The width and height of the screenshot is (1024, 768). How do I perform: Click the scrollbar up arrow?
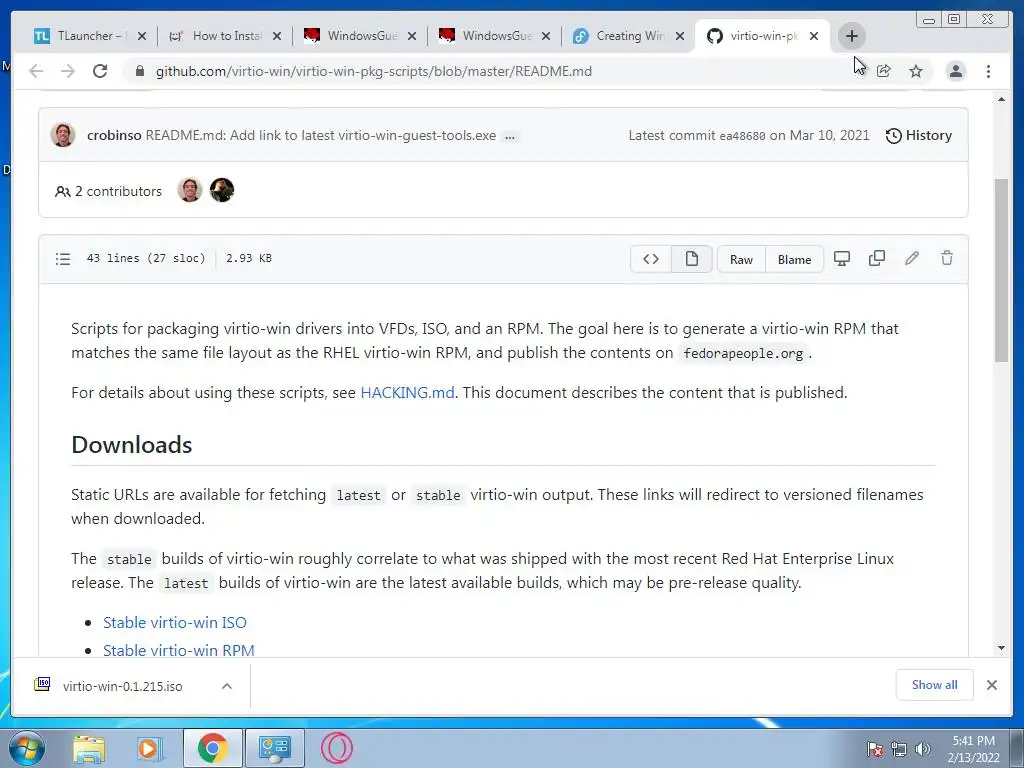(1001, 99)
